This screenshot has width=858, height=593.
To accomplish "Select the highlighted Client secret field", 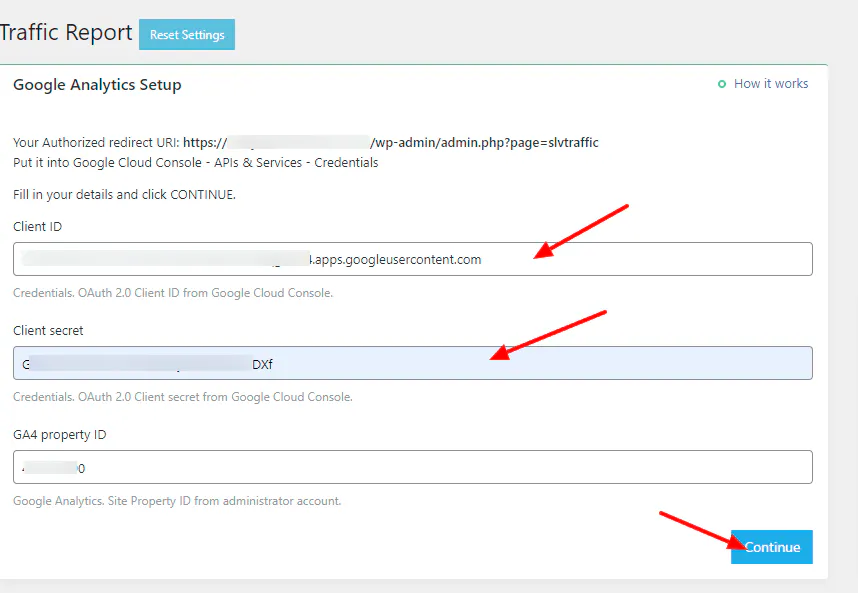I will 400,363.
